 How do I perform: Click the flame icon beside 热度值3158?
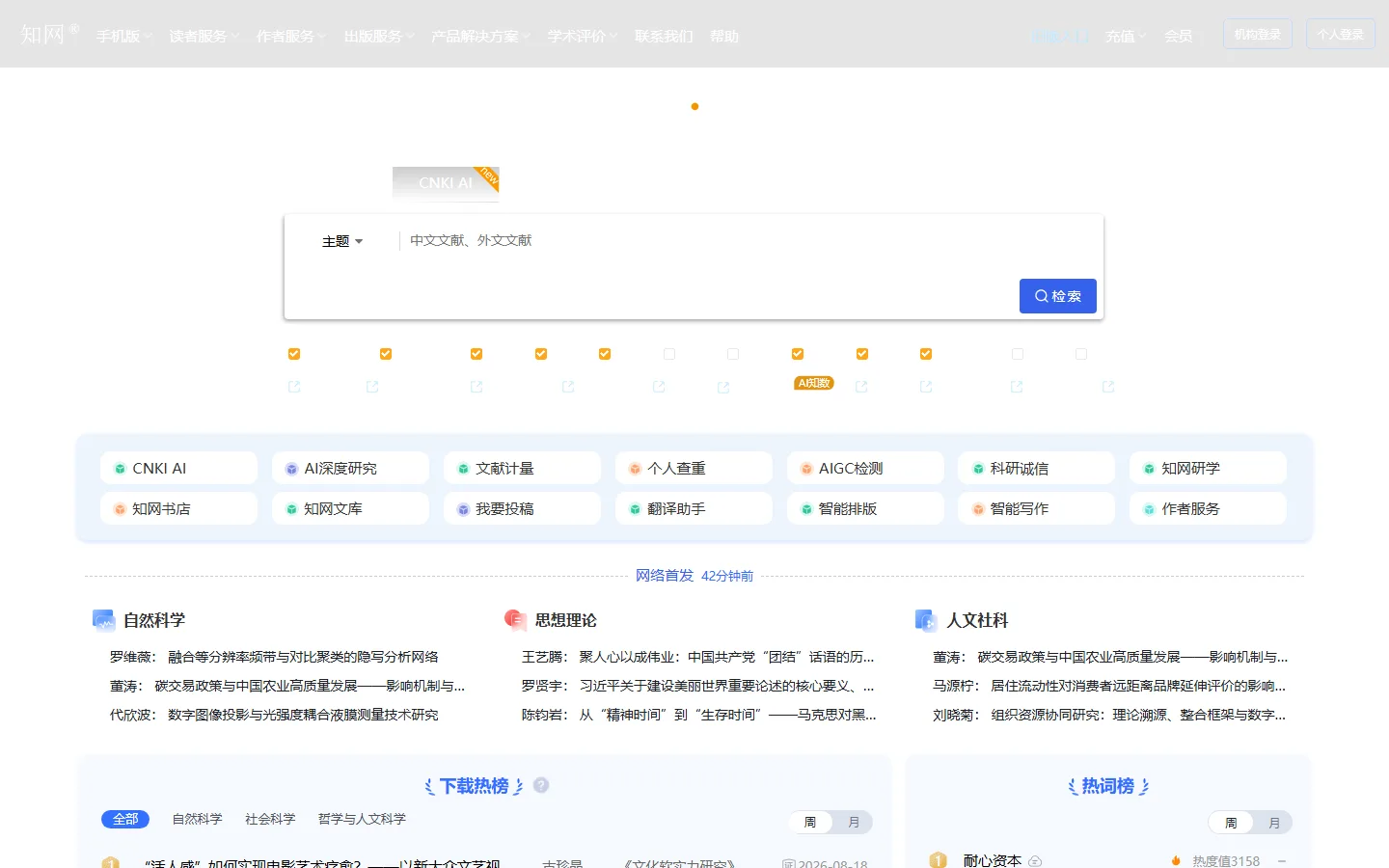coord(1176,861)
